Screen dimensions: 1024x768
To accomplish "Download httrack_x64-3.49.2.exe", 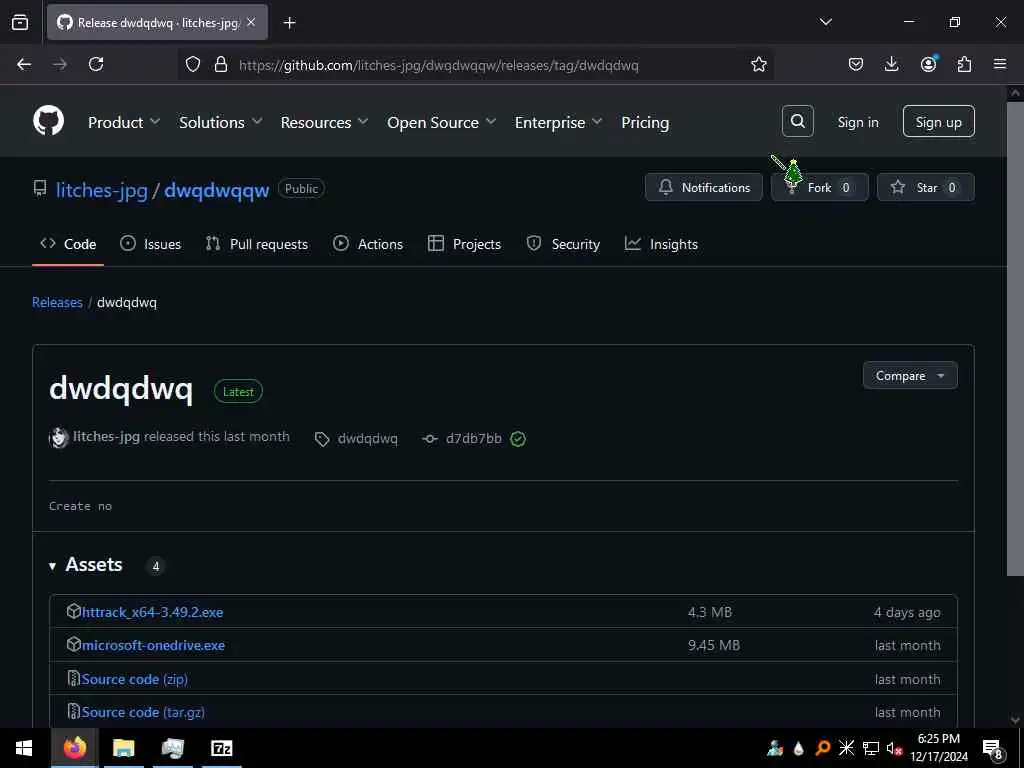I will [x=152, y=612].
